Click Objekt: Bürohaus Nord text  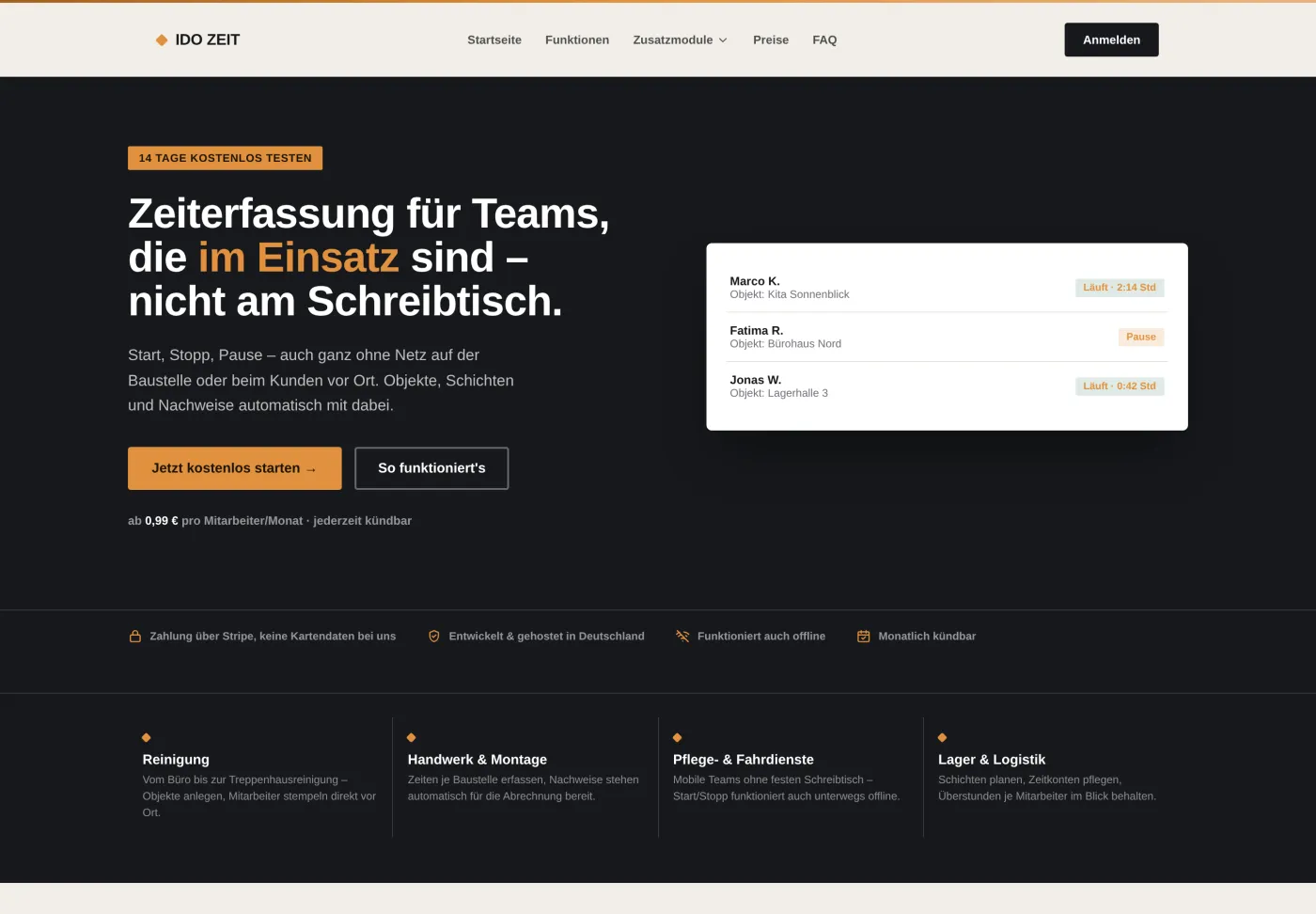pos(786,344)
